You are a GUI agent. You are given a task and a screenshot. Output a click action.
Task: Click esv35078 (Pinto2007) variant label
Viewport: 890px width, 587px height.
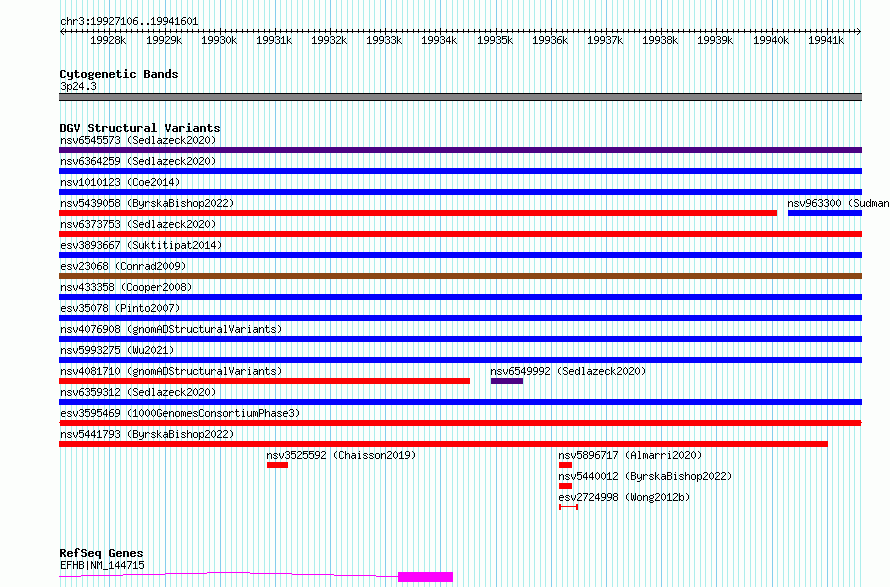pos(120,308)
